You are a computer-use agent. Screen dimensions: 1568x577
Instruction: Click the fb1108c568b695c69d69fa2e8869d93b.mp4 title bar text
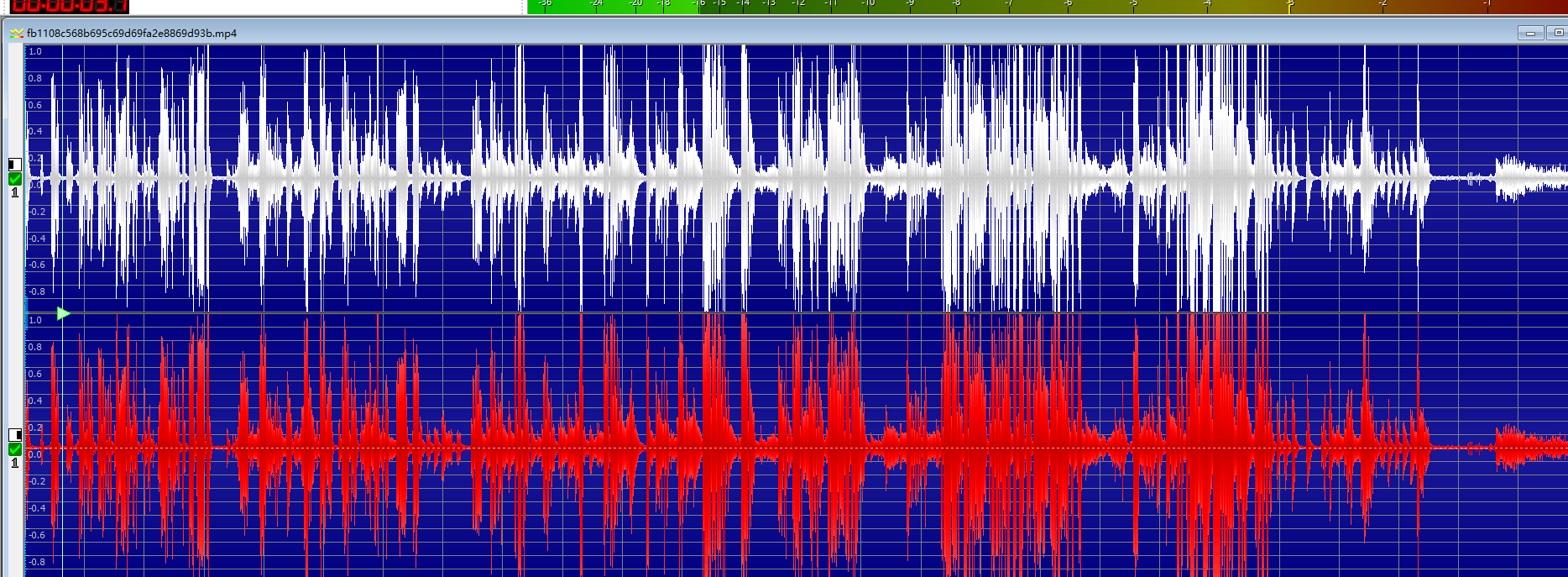132,34
